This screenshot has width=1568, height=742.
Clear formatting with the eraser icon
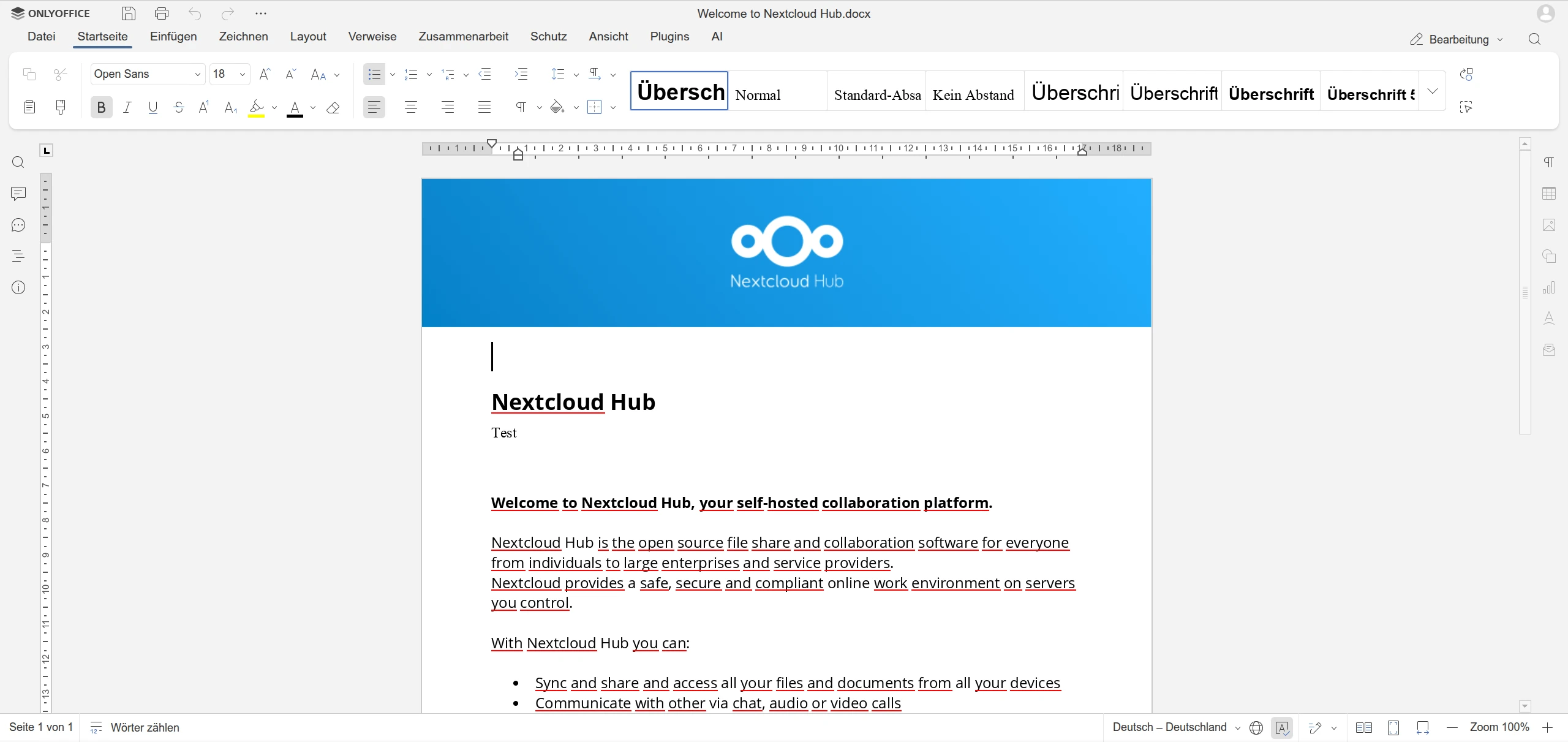click(333, 108)
